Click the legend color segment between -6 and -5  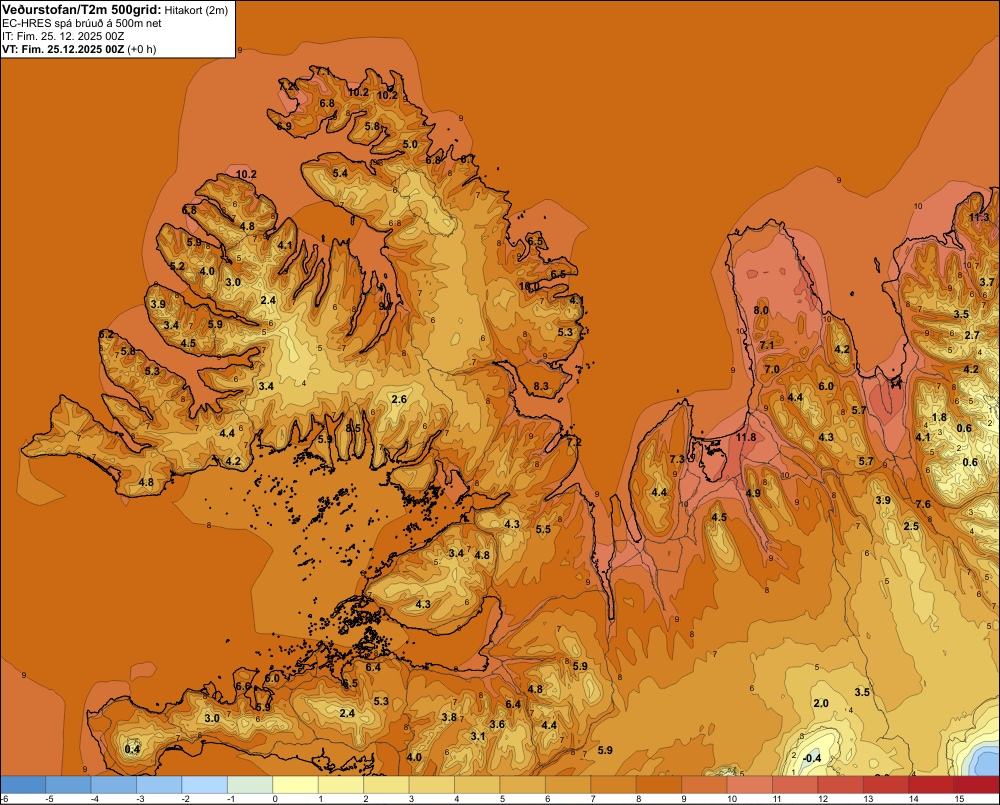pyautogui.click(x=23, y=785)
